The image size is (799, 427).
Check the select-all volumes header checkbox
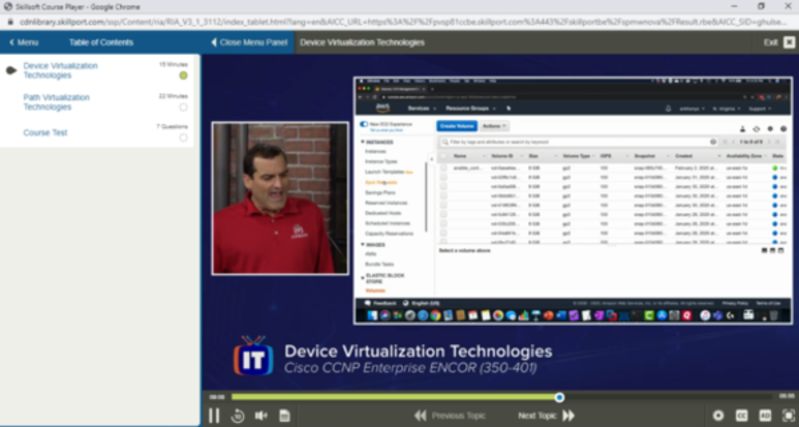(443, 156)
